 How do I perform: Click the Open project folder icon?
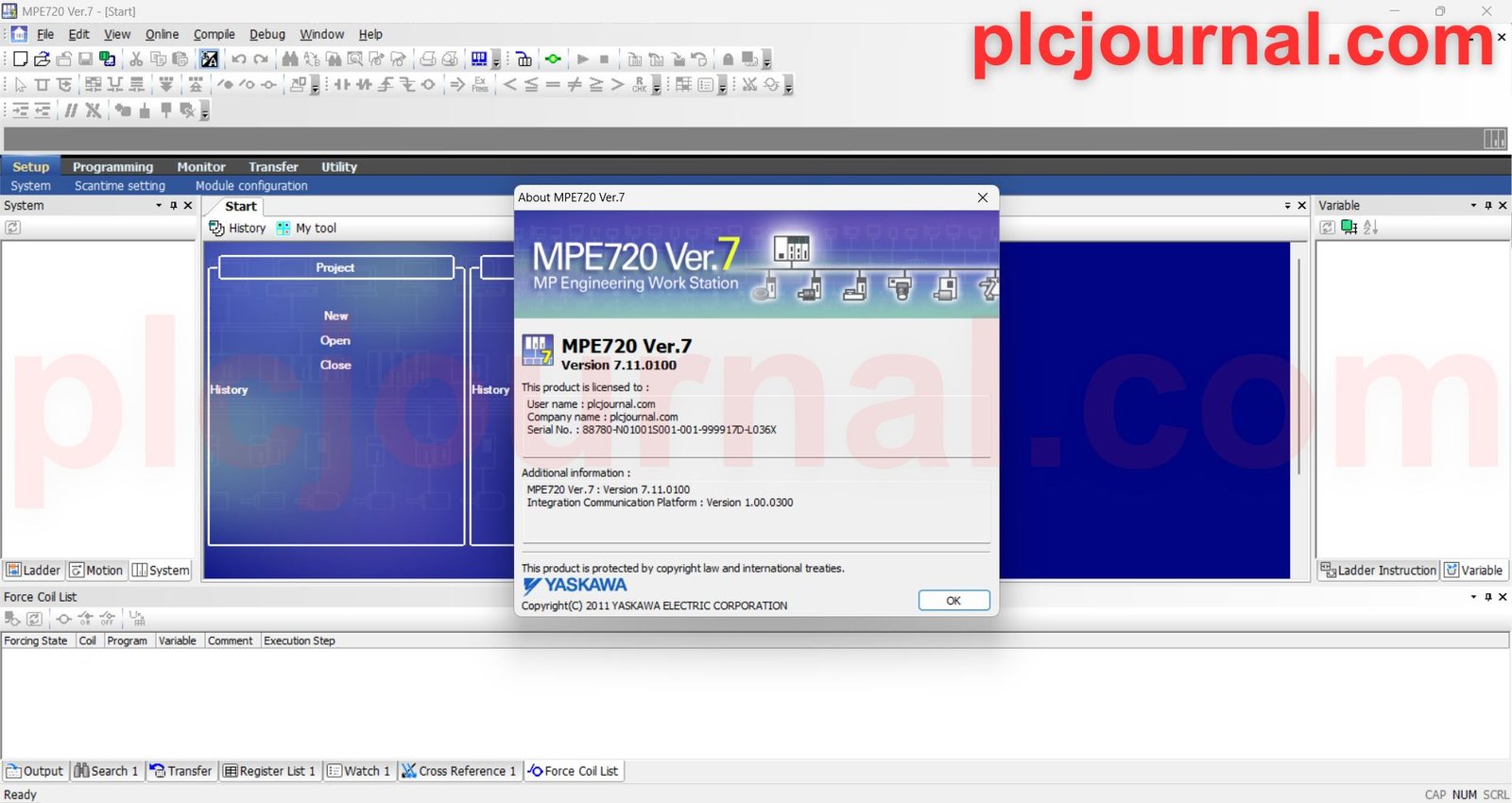point(42,59)
